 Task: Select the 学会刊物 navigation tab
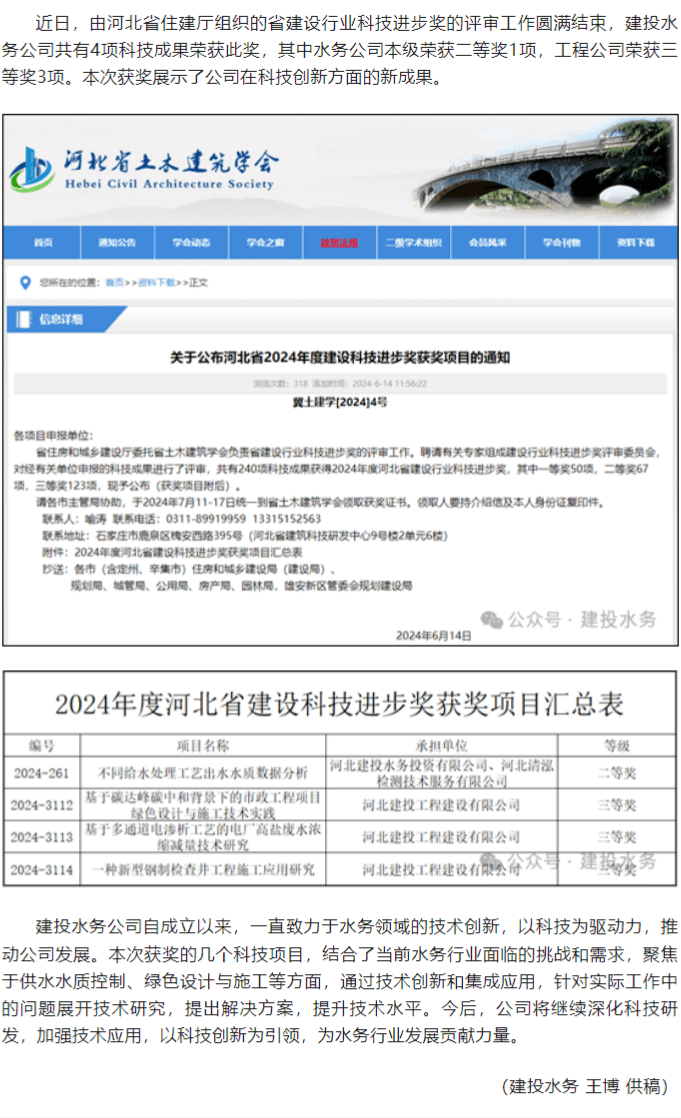(x=560, y=243)
